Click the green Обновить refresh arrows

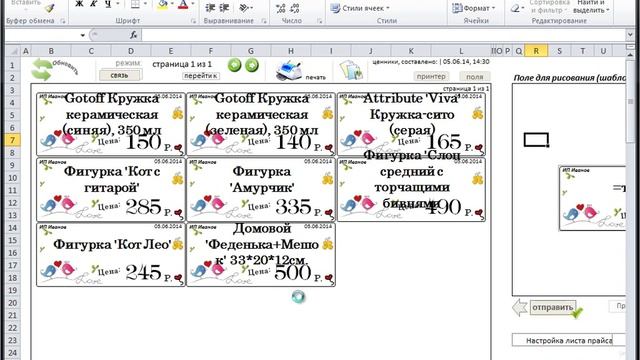point(42,69)
